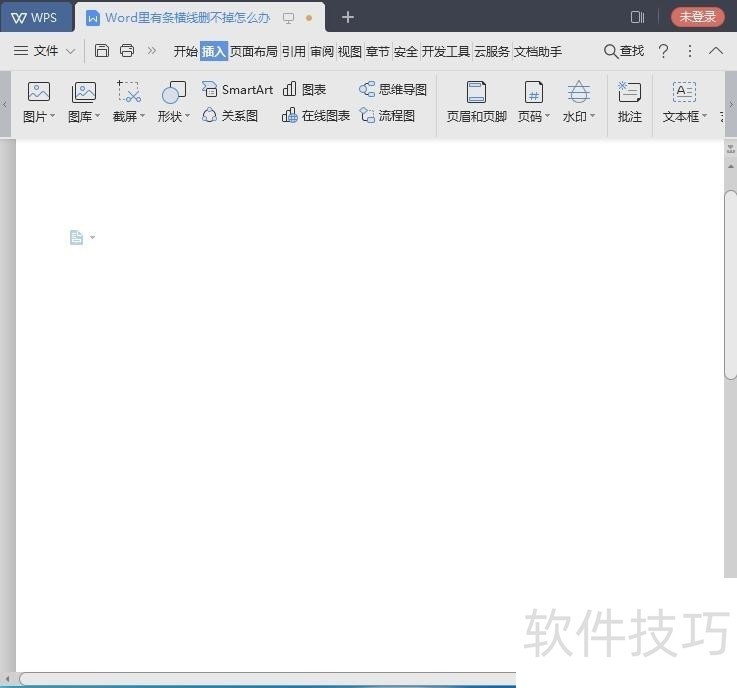Open 在线图表 online charts

coord(316,116)
